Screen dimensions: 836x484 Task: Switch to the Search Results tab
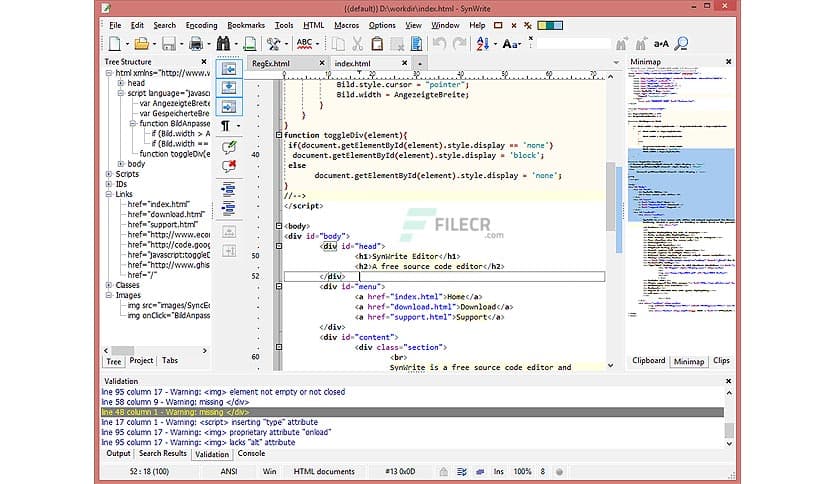pos(163,454)
